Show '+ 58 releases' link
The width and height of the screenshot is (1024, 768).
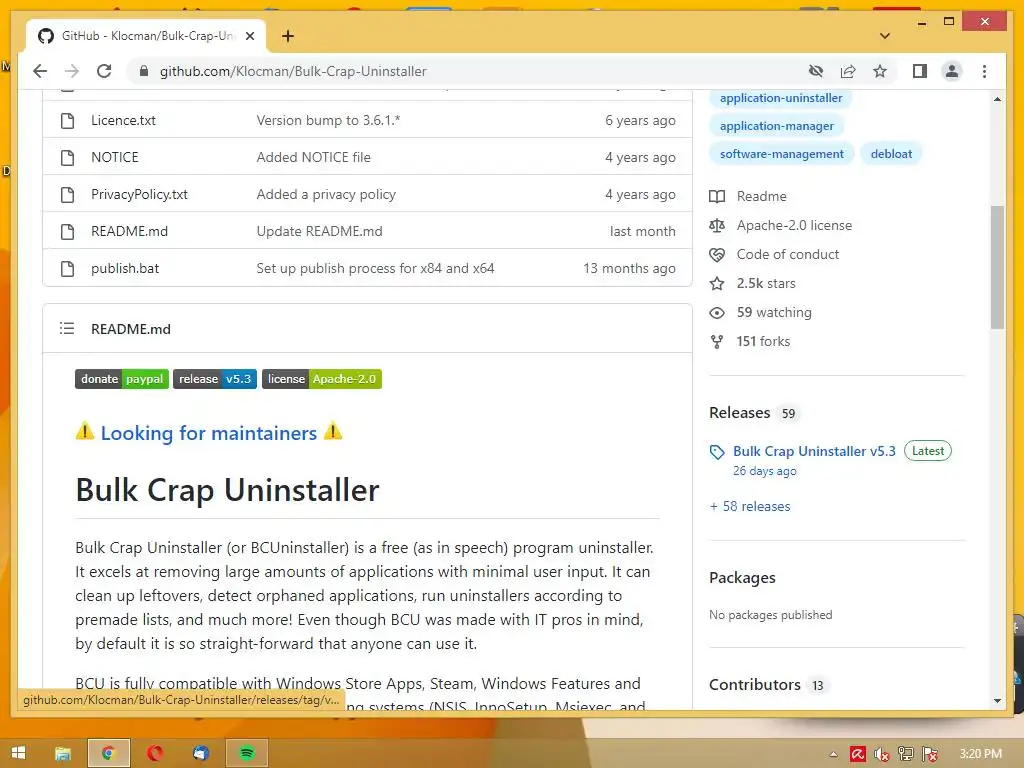750,506
